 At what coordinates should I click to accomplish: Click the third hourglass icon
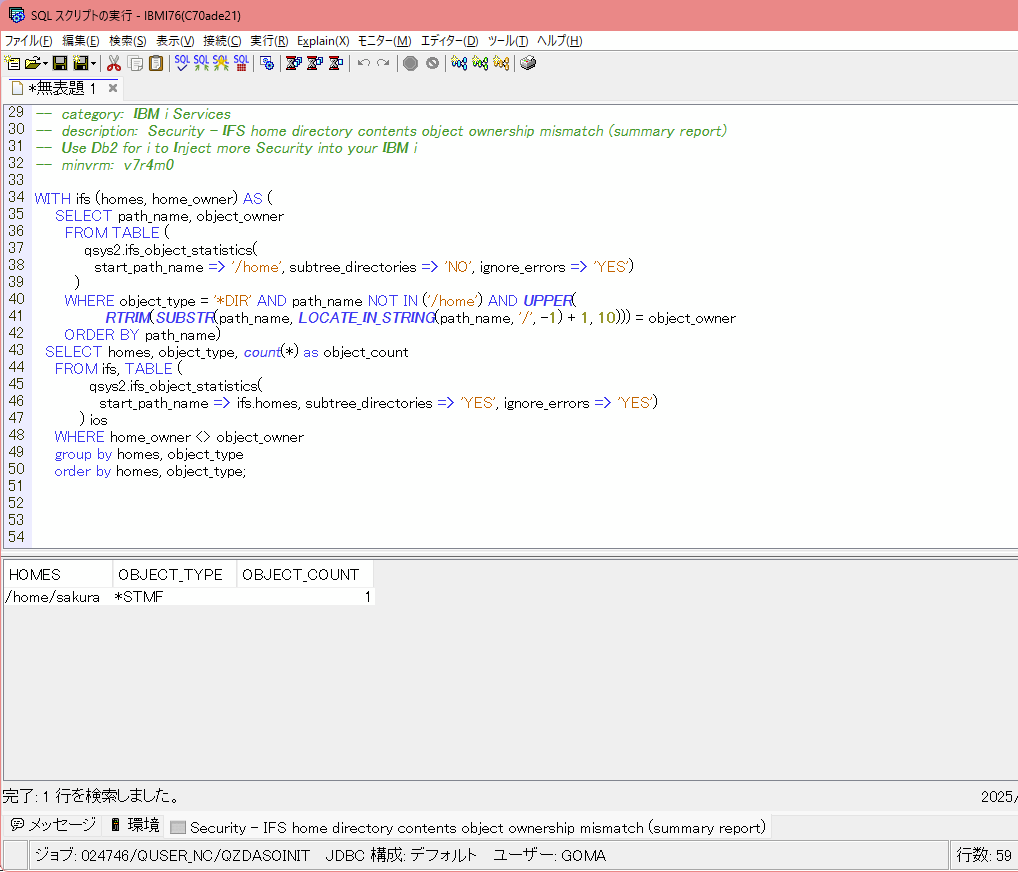(x=336, y=63)
